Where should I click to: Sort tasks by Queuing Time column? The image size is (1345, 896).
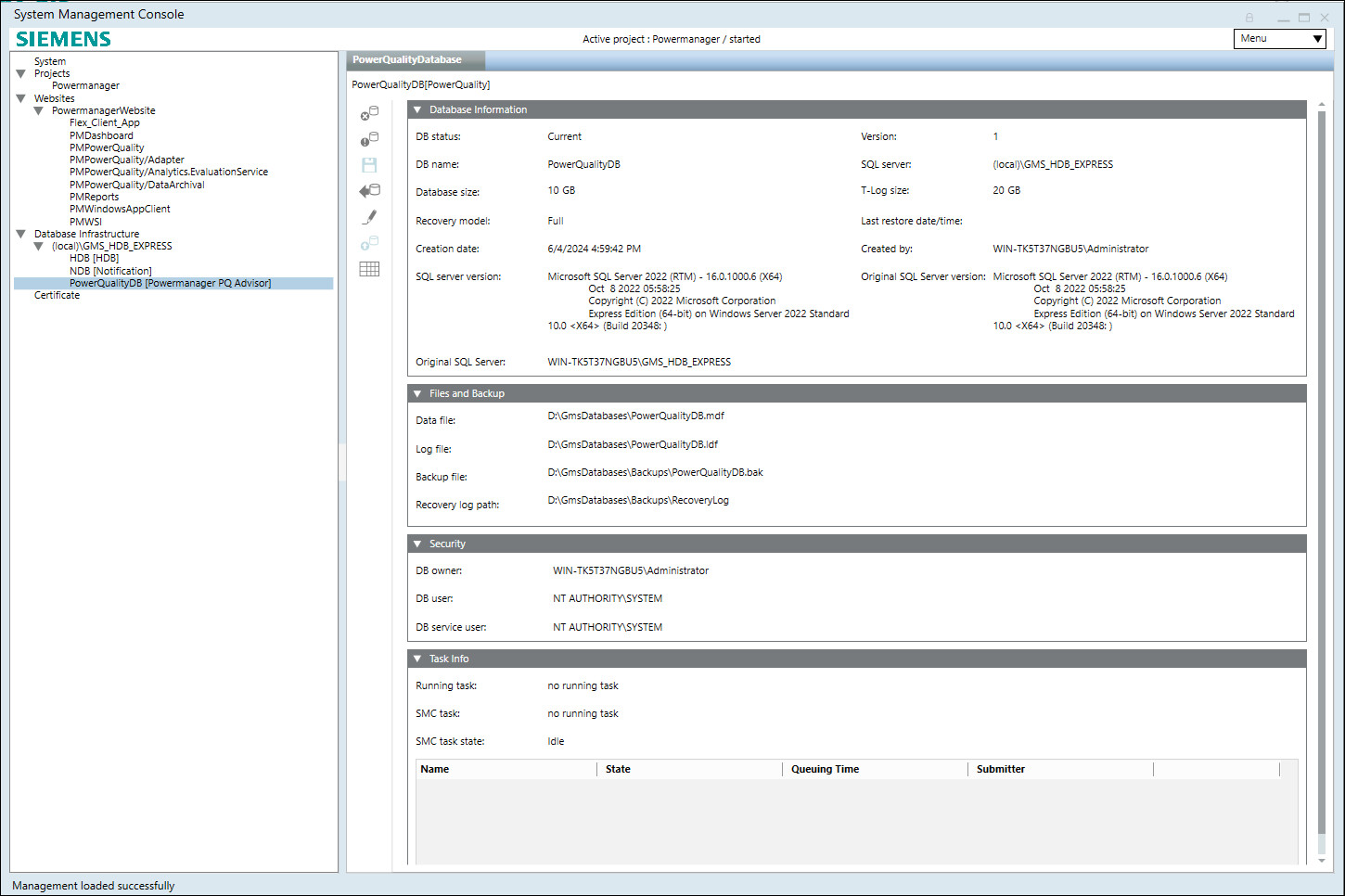[x=825, y=770]
